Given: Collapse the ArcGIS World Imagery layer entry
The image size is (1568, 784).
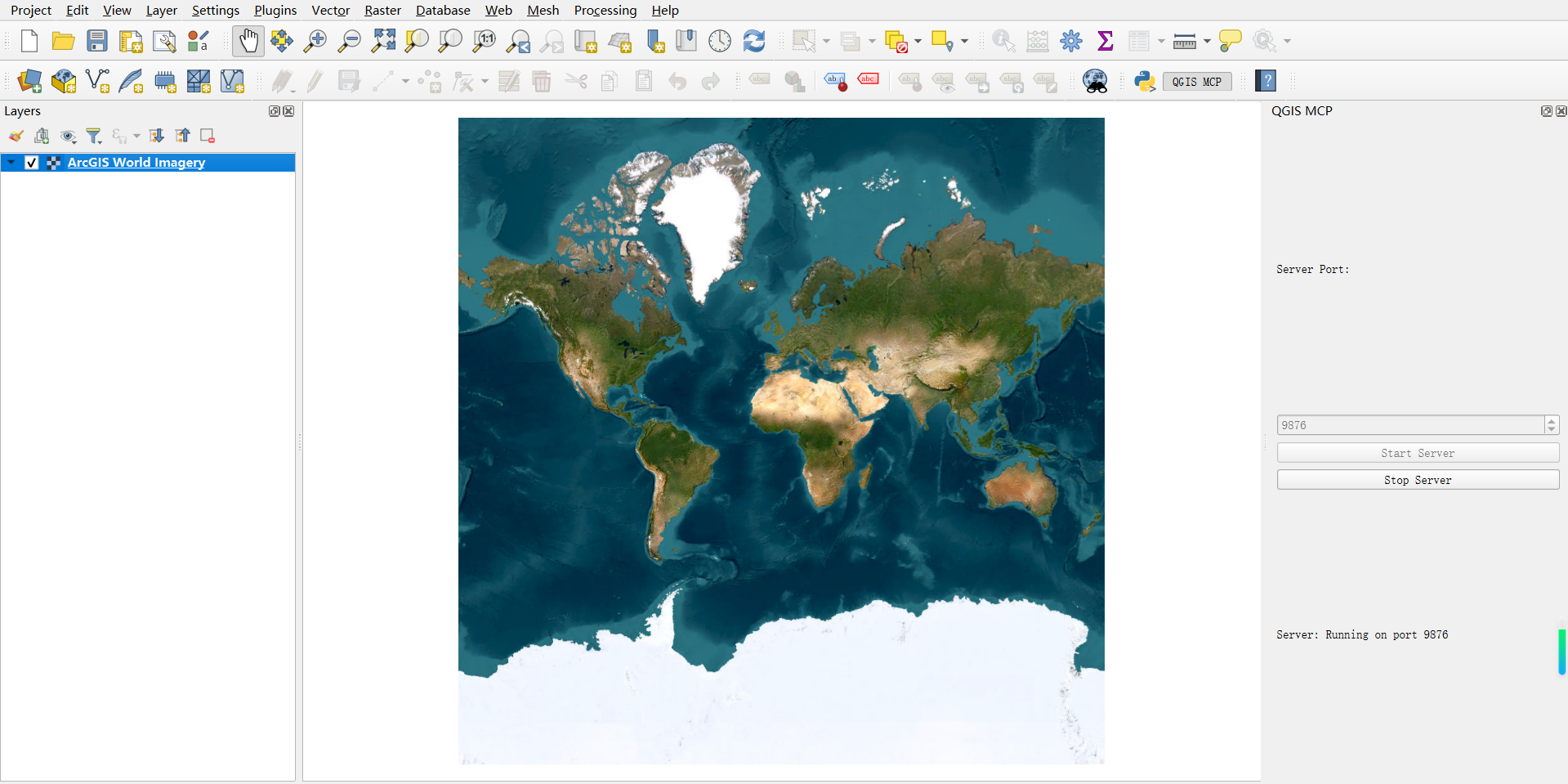Looking at the screenshot, I should coord(11,163).
